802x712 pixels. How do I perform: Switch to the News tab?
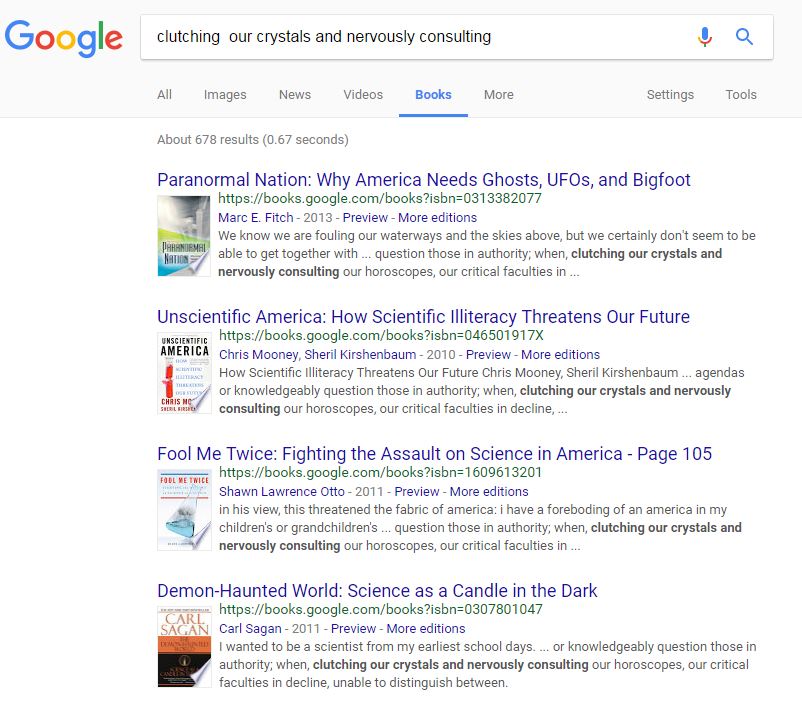(x=295, y=95)
